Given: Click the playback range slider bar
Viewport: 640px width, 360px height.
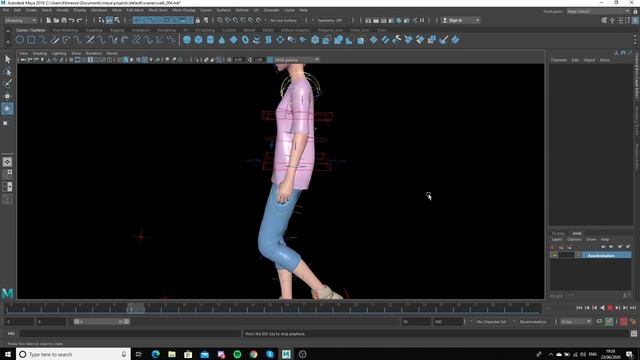Looking at the screenshot, I should tap(102, 322).
